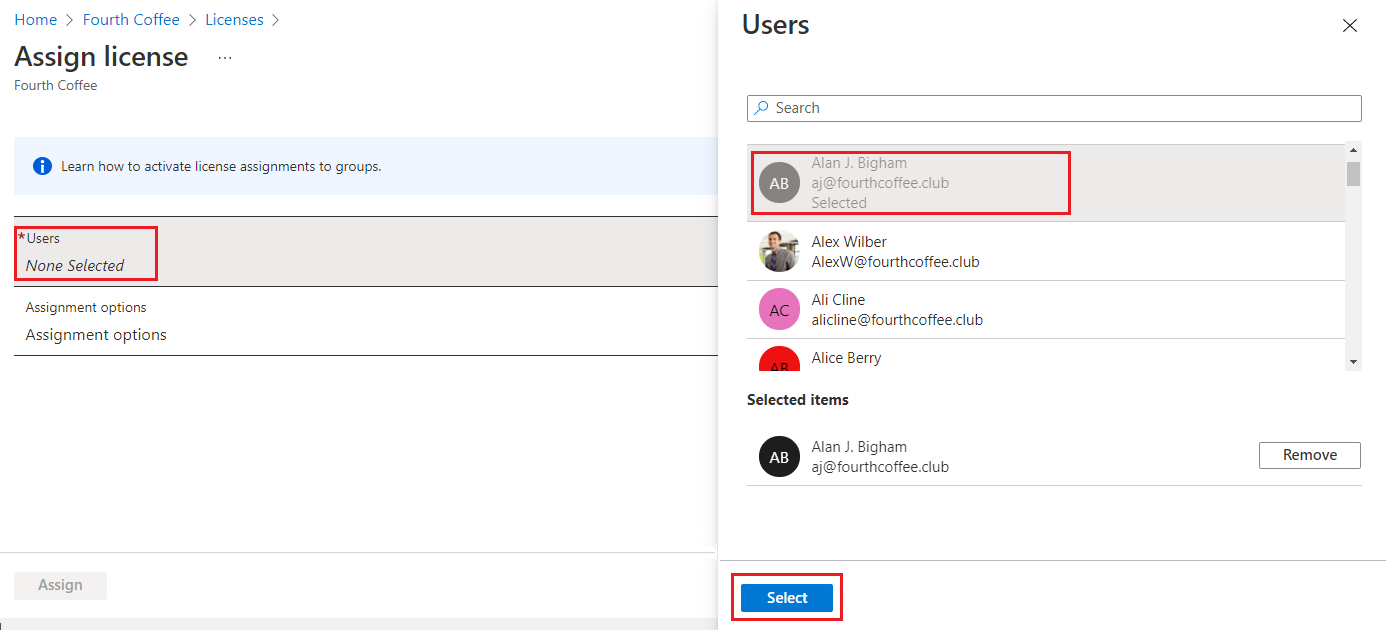Screen dimensions: 1386x633
Task: Click Ali Cline's pink AC avatar
Action: coord(779,310)
